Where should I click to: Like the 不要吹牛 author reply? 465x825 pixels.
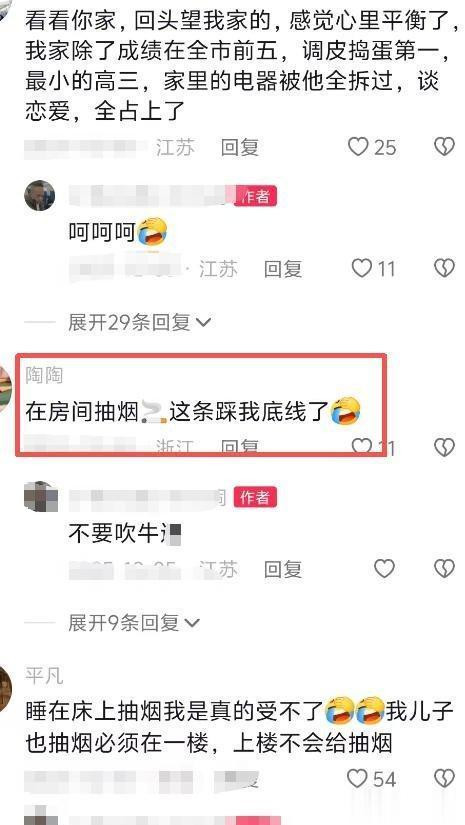384,569
